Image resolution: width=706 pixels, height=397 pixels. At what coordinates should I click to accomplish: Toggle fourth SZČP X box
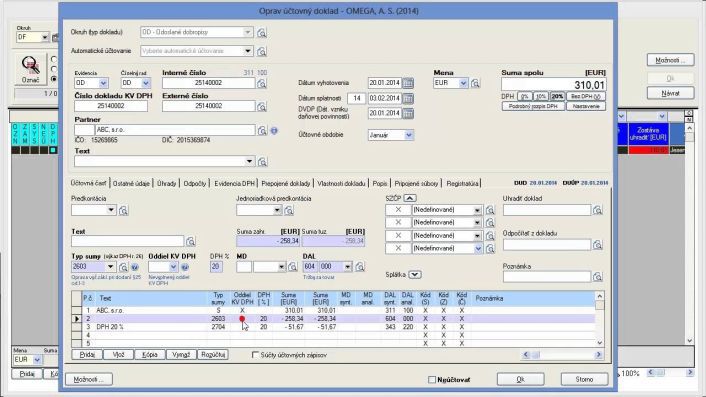[398, 248]
